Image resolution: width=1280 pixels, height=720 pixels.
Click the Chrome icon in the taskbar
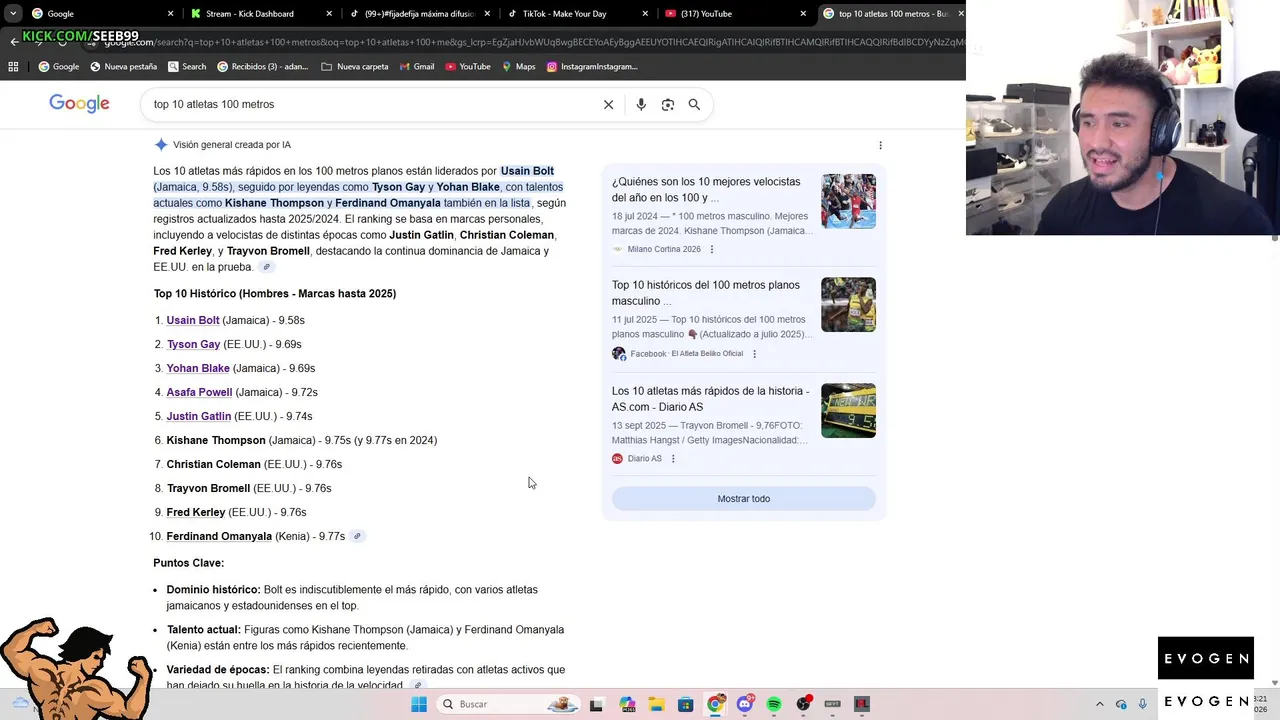tap(715, 704)
